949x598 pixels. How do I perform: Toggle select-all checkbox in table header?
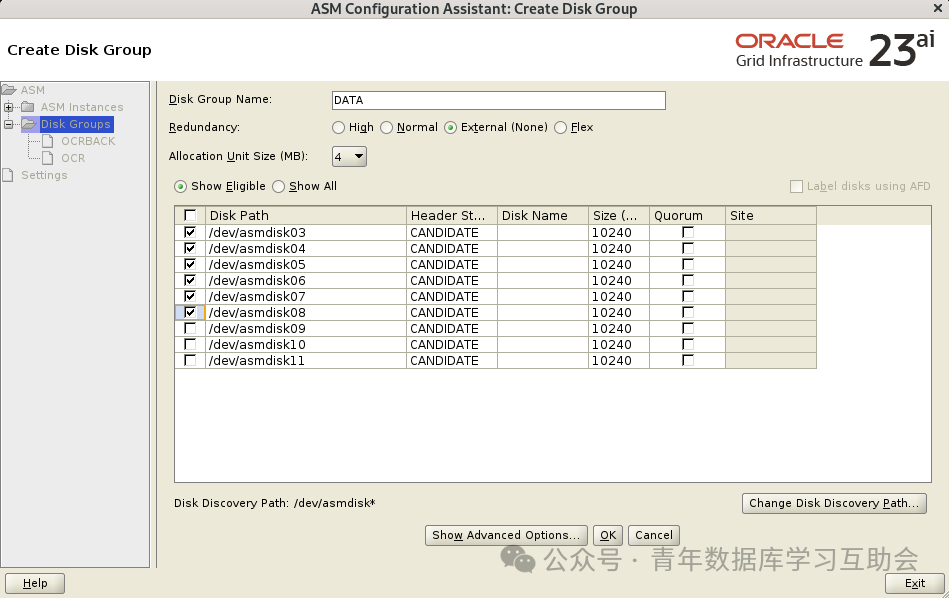190,215
